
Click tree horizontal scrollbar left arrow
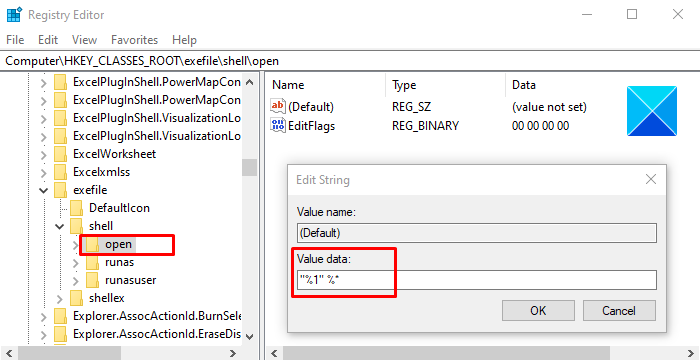[10, 353]
